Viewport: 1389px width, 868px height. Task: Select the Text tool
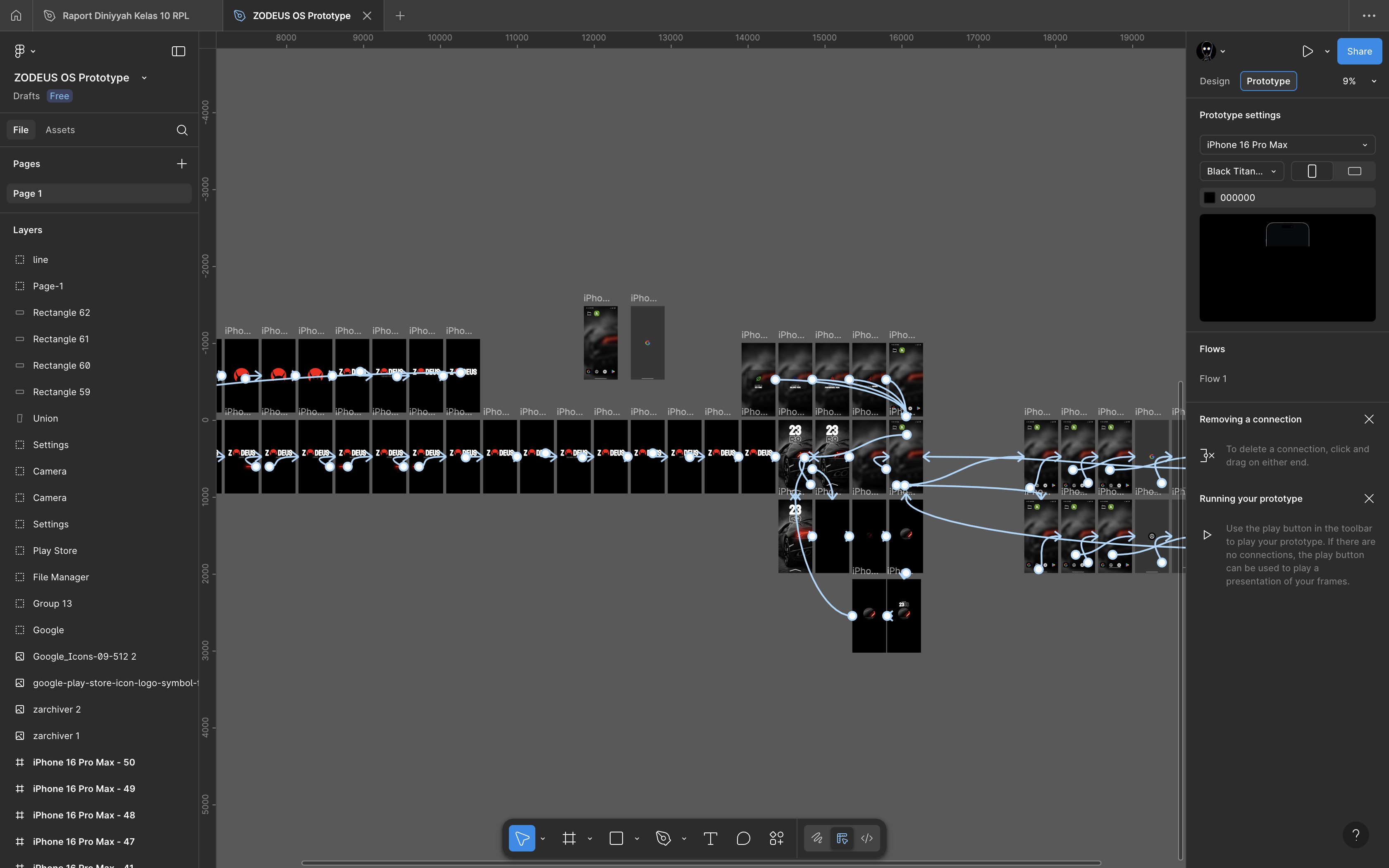(710, 838)
